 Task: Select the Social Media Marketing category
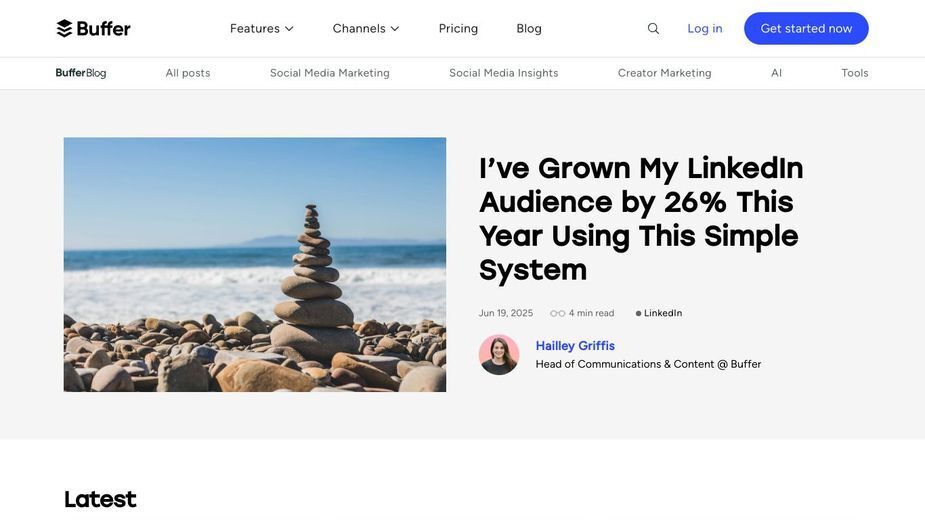tap(330, 73)
